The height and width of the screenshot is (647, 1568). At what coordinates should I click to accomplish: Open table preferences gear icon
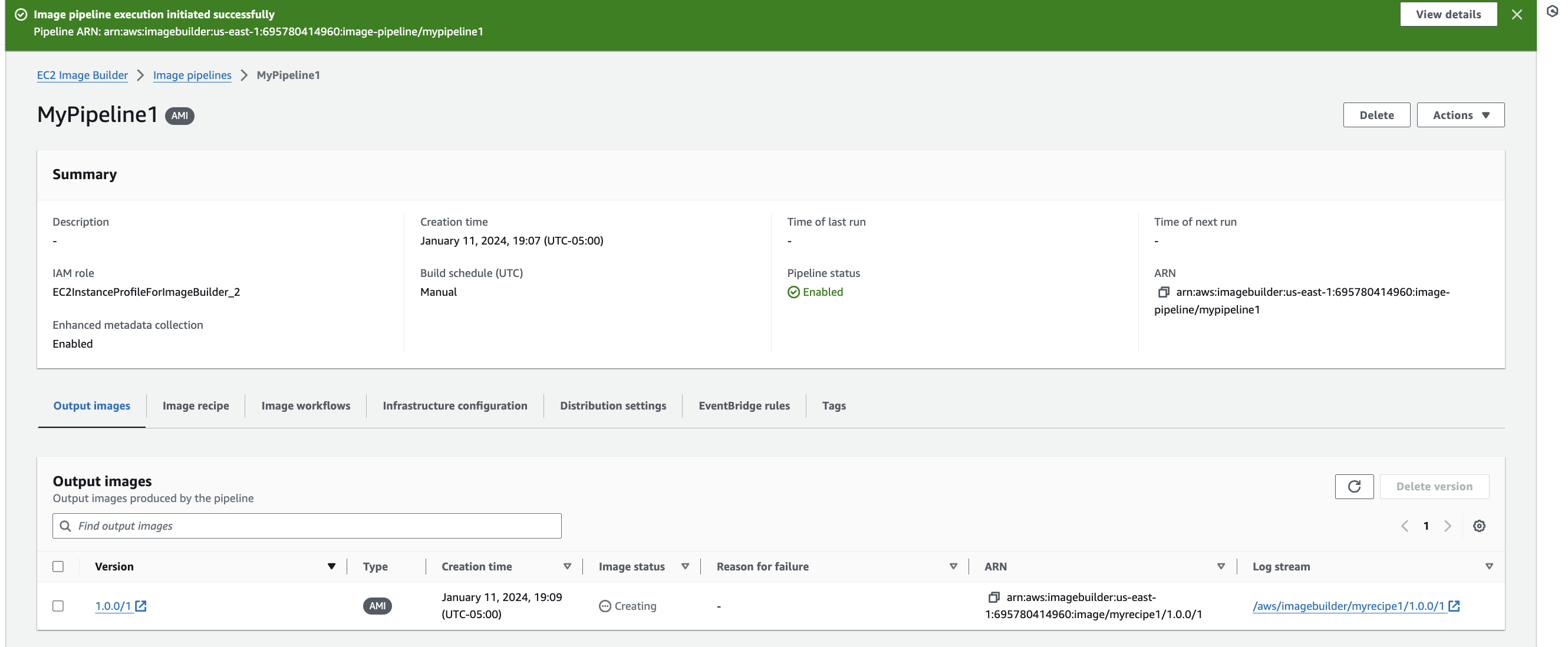1478,526
